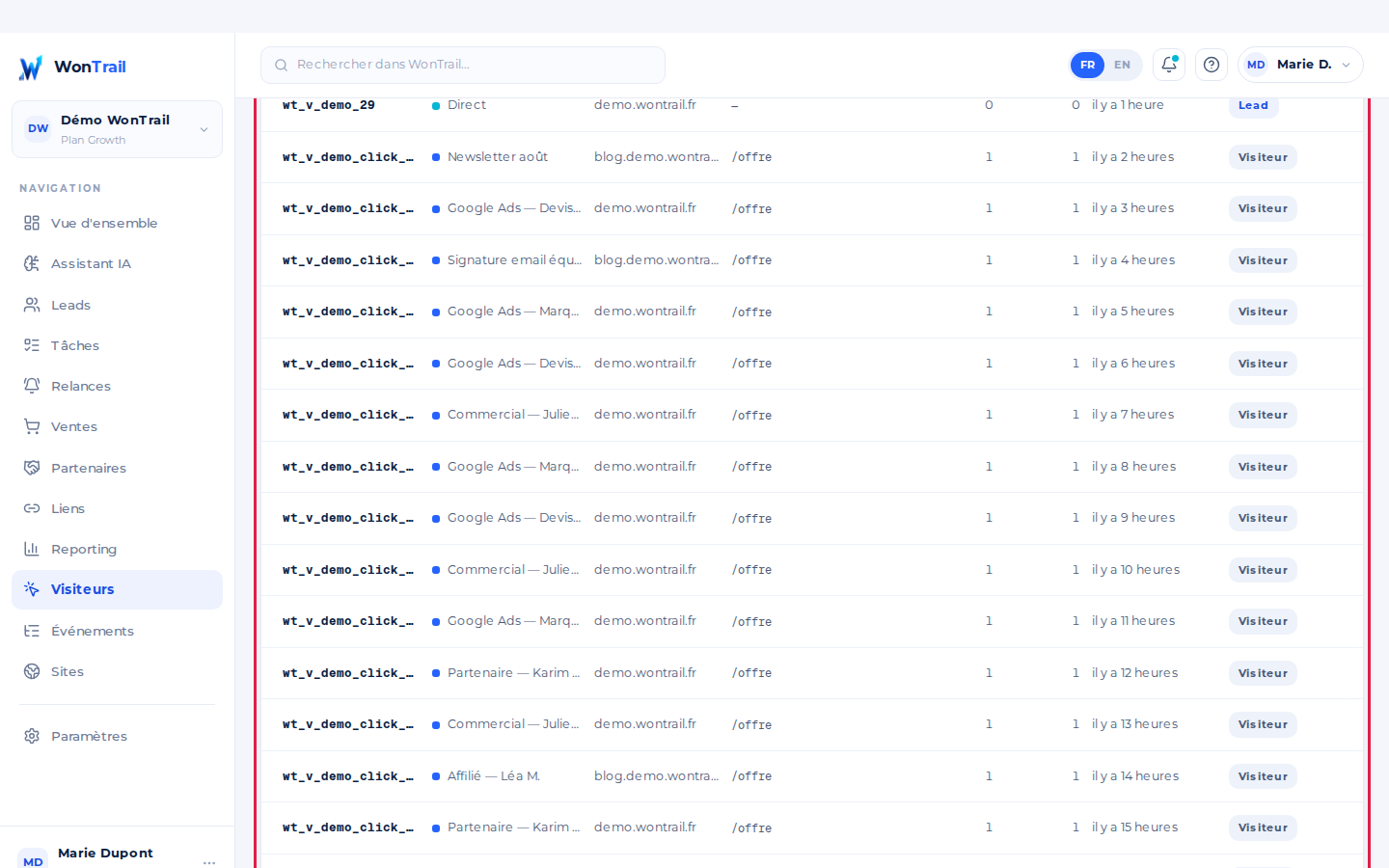This screenshot has height=868, width=1389.
Task: Open the Marie D. account dropdown
Action: (1300, 65)
